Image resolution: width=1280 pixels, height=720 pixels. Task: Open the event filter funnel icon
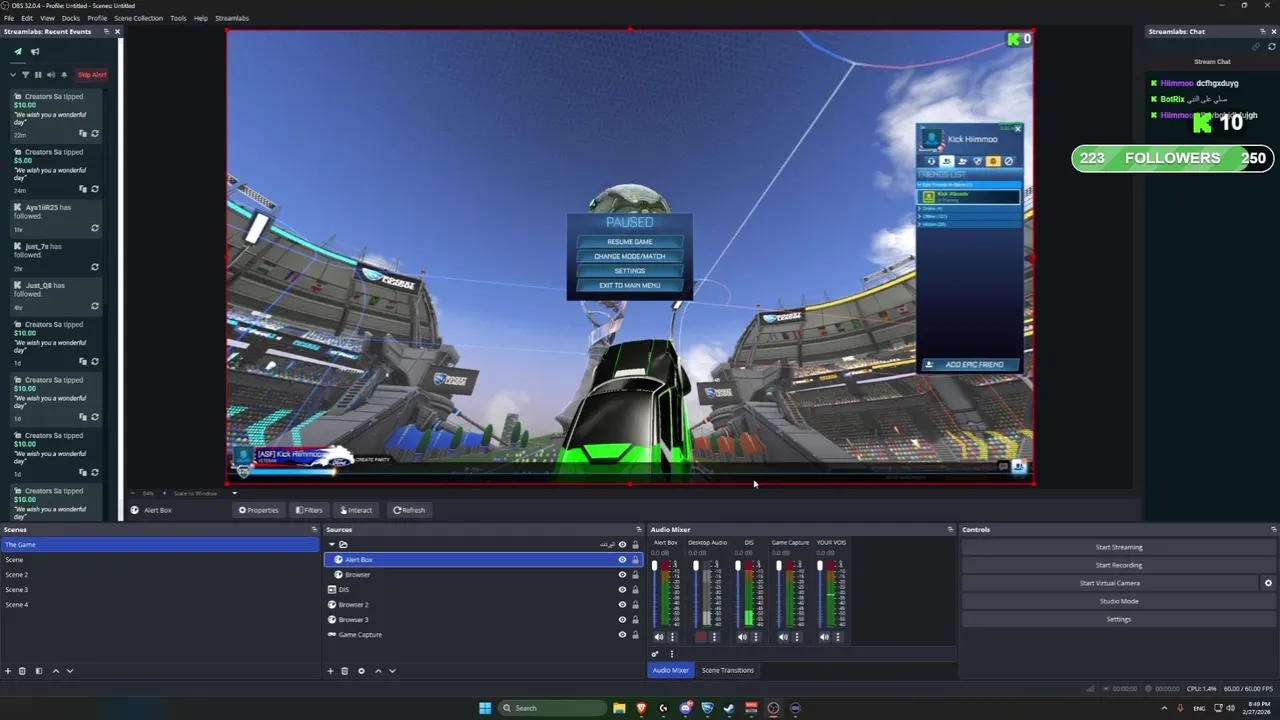click(26, 75)
